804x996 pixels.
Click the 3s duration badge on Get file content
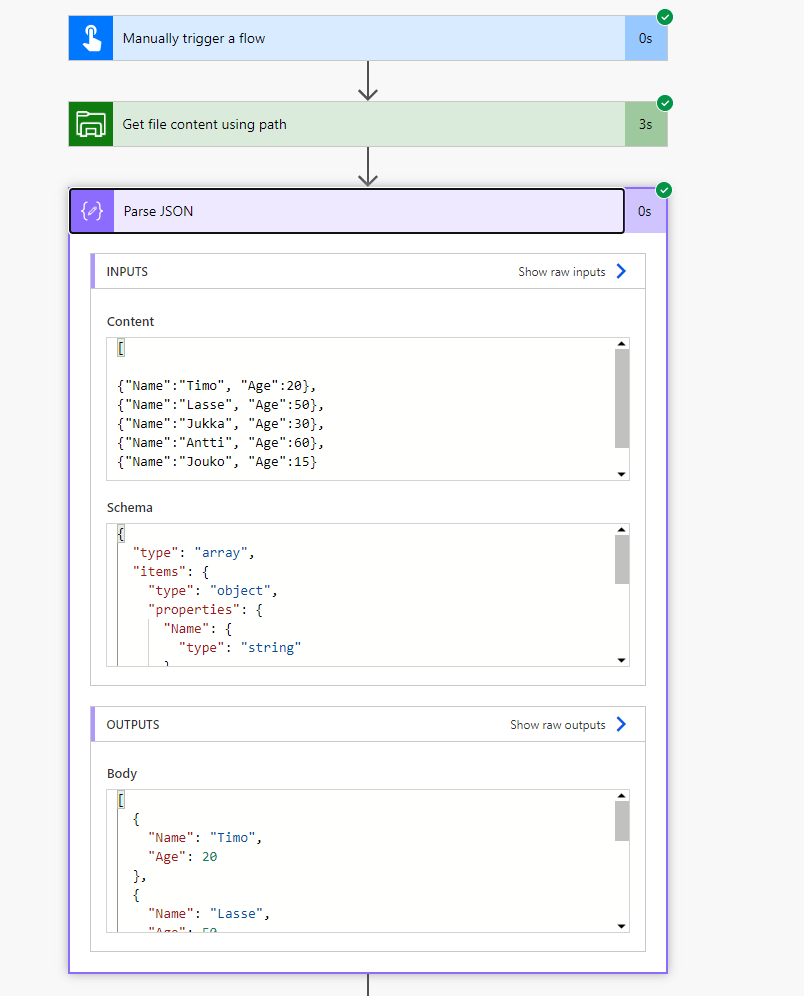(x=646, y=124)
